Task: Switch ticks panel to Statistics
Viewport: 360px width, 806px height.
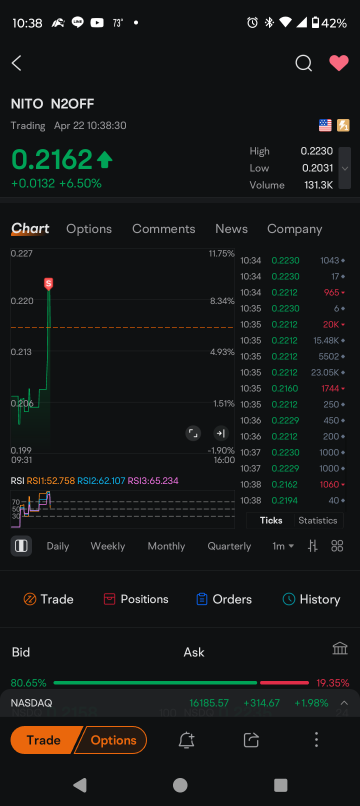Action: tap(318, 520)
